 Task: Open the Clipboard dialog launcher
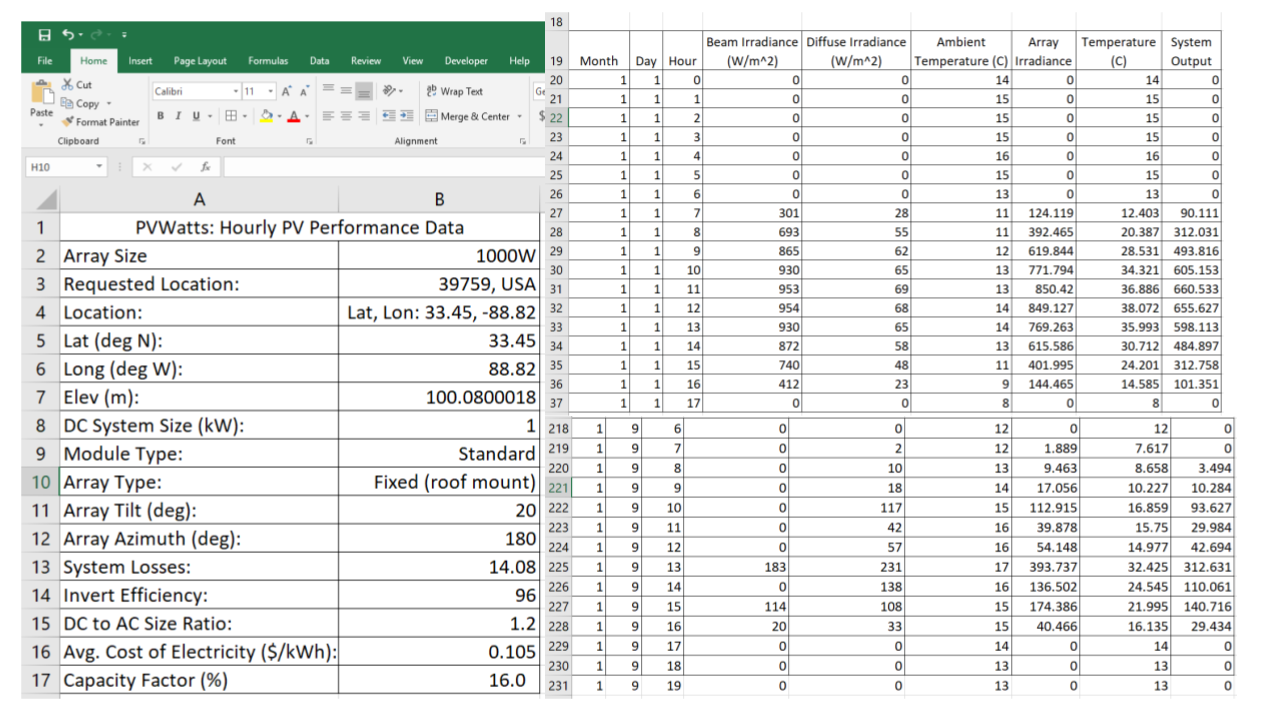[140, 142]
